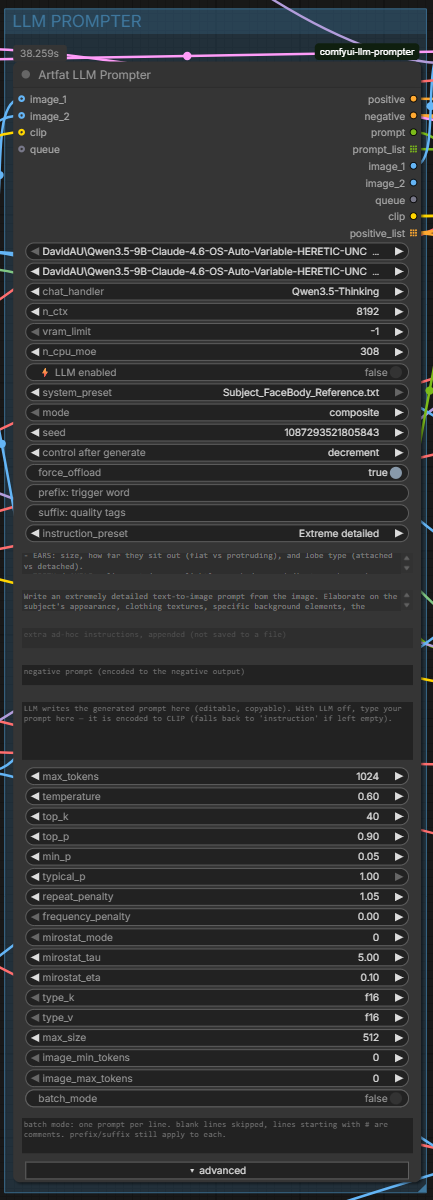The image size is (433, 1200).
Task: Focus the suffix: quality tags field
Action: tap(217, 513)
